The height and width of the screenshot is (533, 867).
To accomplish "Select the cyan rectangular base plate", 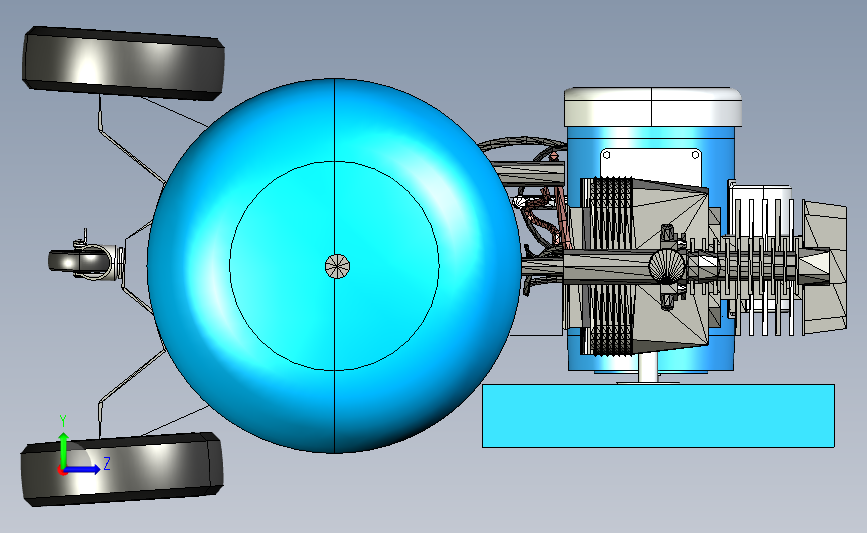I will [x=658, y=416].
